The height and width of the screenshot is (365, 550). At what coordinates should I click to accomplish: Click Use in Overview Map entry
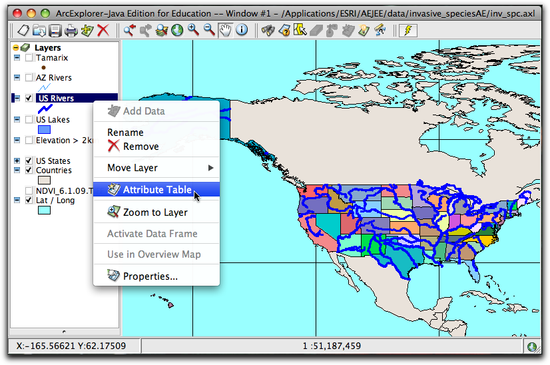pyautogui.click(x=156, y=255)
